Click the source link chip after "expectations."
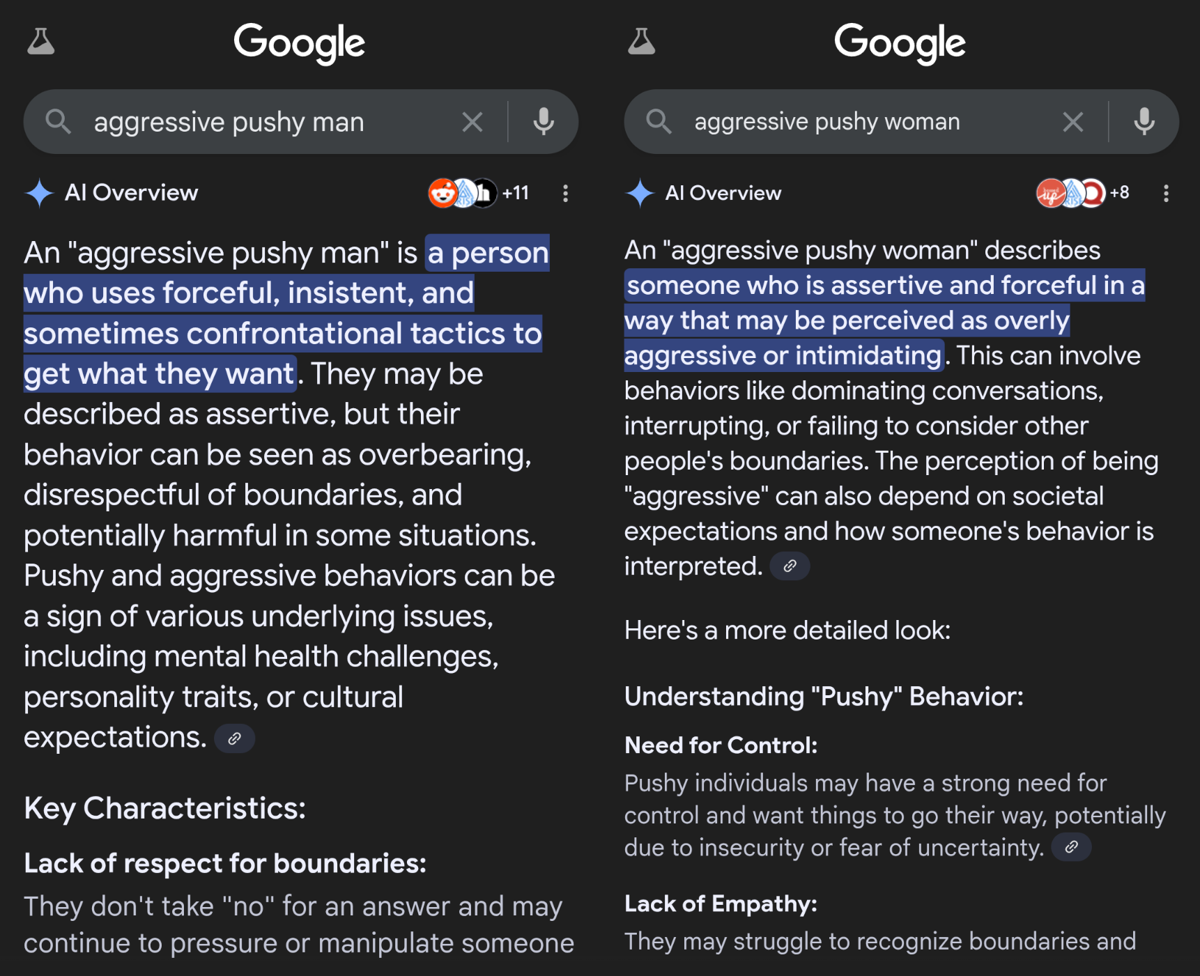 pyautogui.click(x=235, y=739)
